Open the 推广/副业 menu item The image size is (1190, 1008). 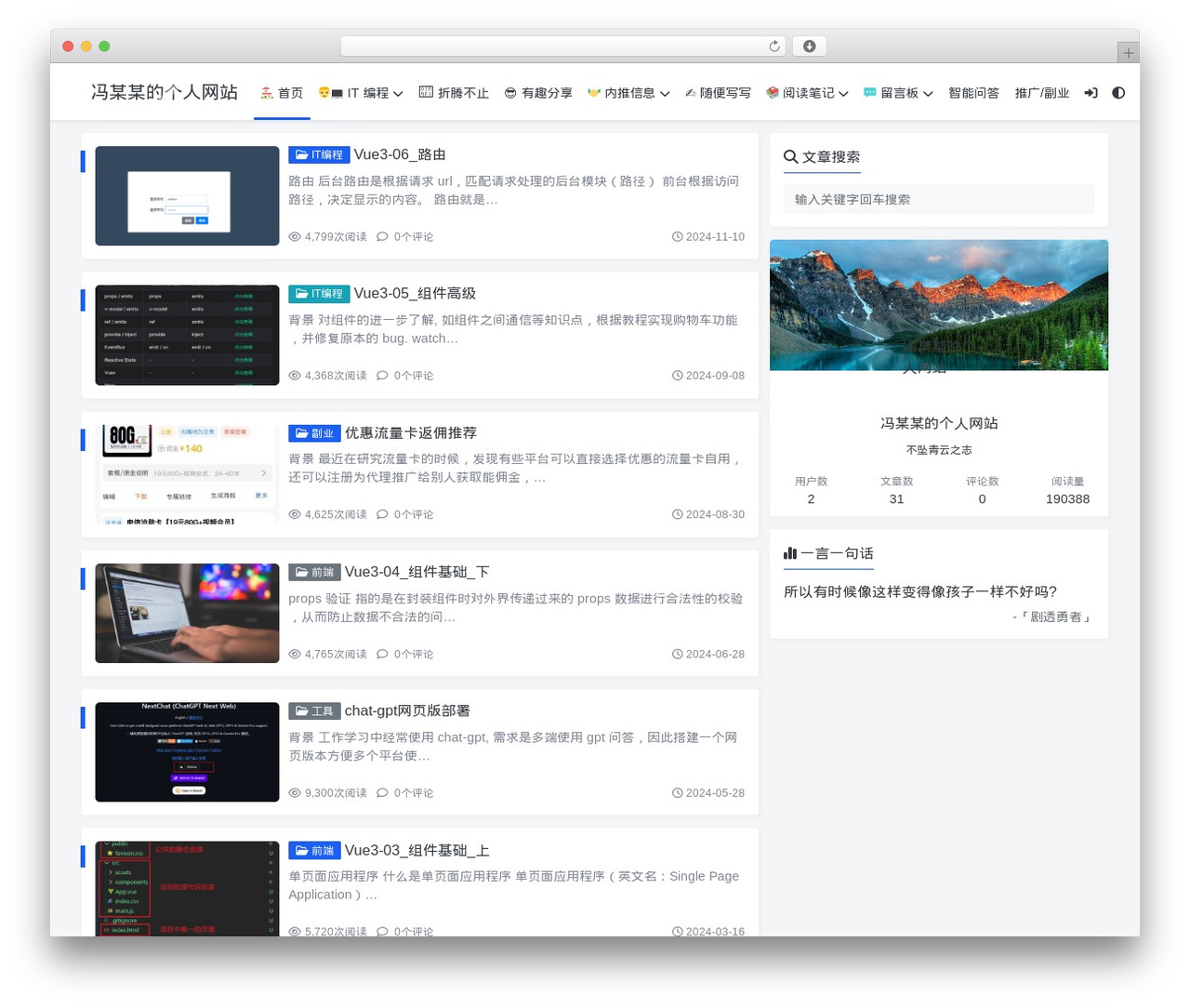coord(1041,93)
